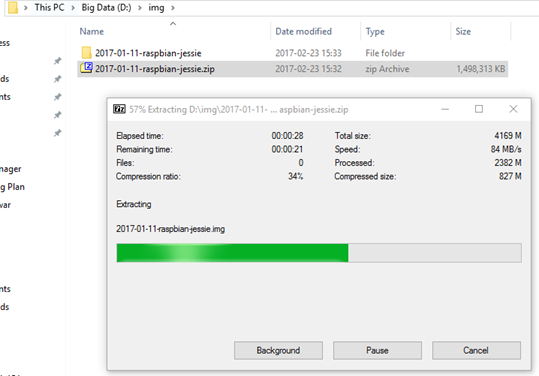Click img in the address breadcrumb

pos(156,8)
